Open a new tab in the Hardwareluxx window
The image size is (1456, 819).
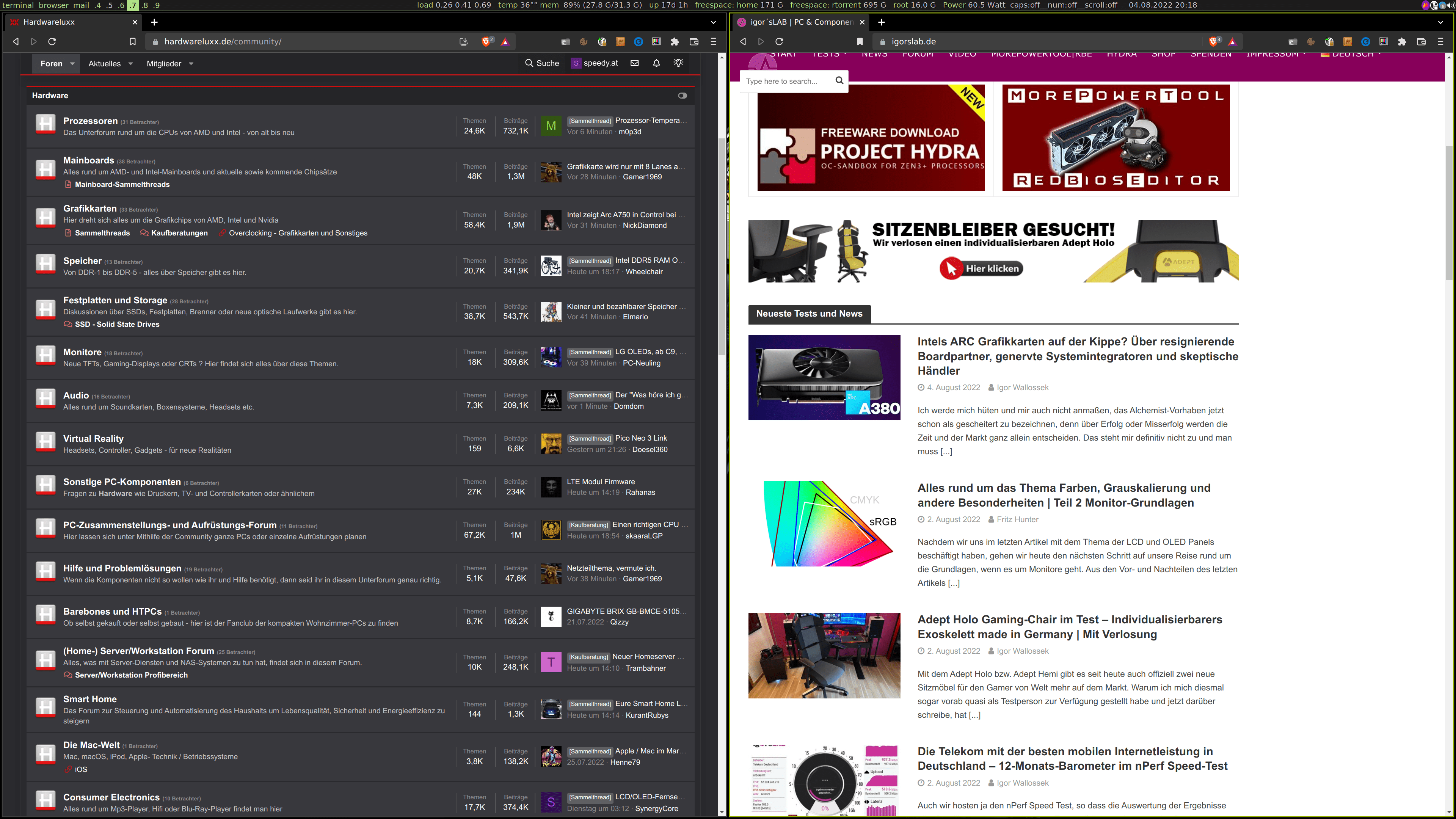click(x=154, y=22)
